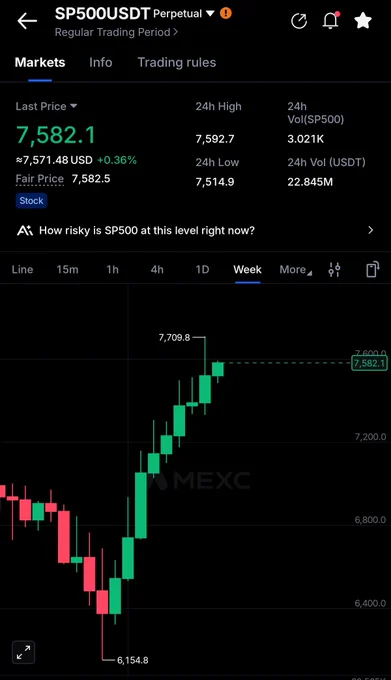Open Regular Trading Period details
391x680 pixels.
click(116, 33)
